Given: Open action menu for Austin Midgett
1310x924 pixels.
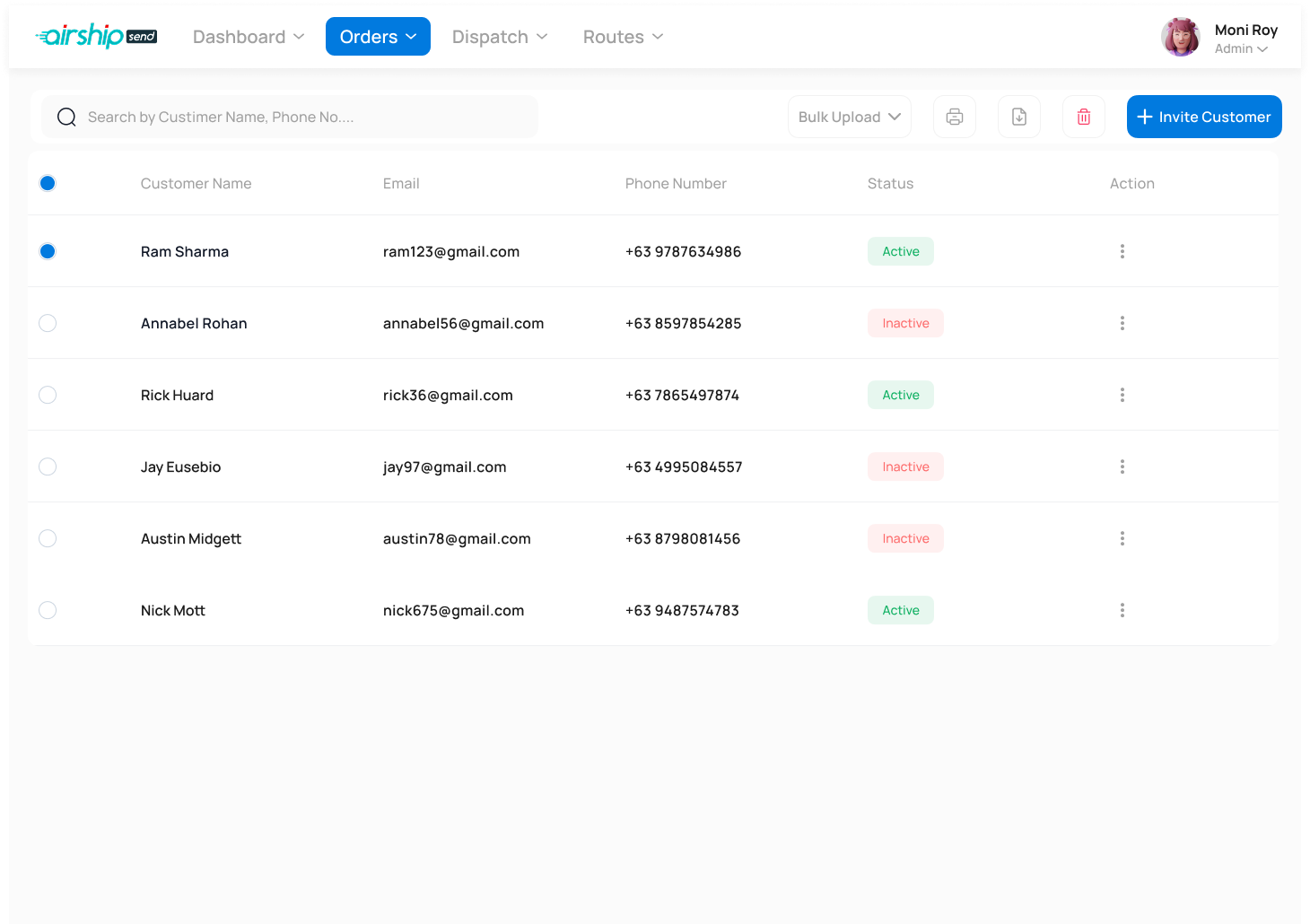Looking at the screenshot, I should pyautogui.click(x=1122, y=538).
